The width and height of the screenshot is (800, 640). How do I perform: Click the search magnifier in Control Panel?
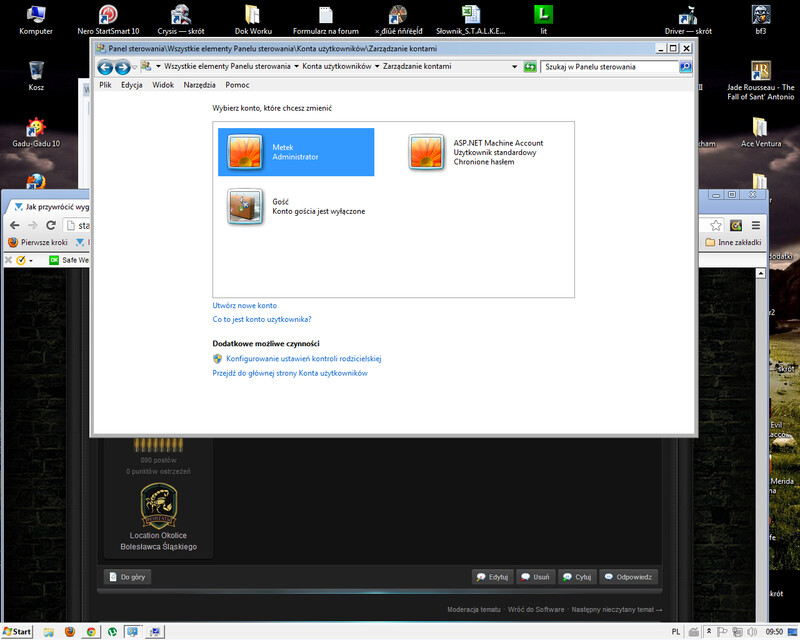click(685, 67)
